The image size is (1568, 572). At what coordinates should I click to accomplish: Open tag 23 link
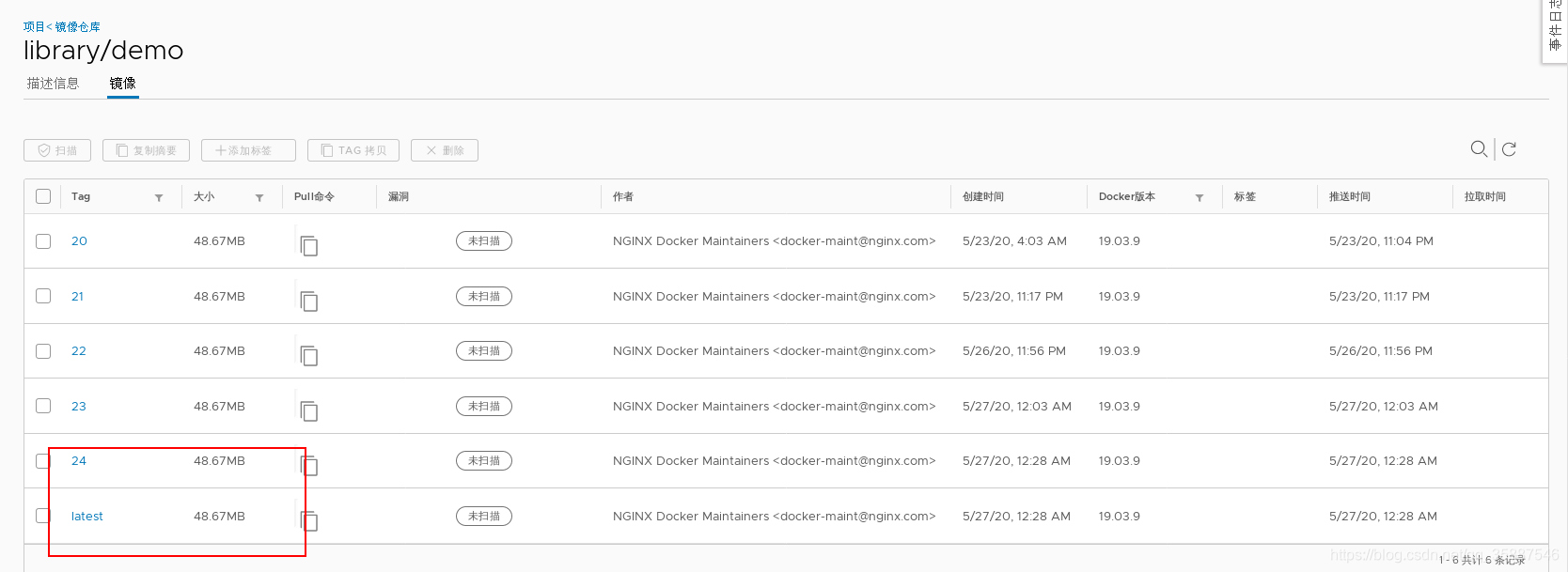[79, 406]
